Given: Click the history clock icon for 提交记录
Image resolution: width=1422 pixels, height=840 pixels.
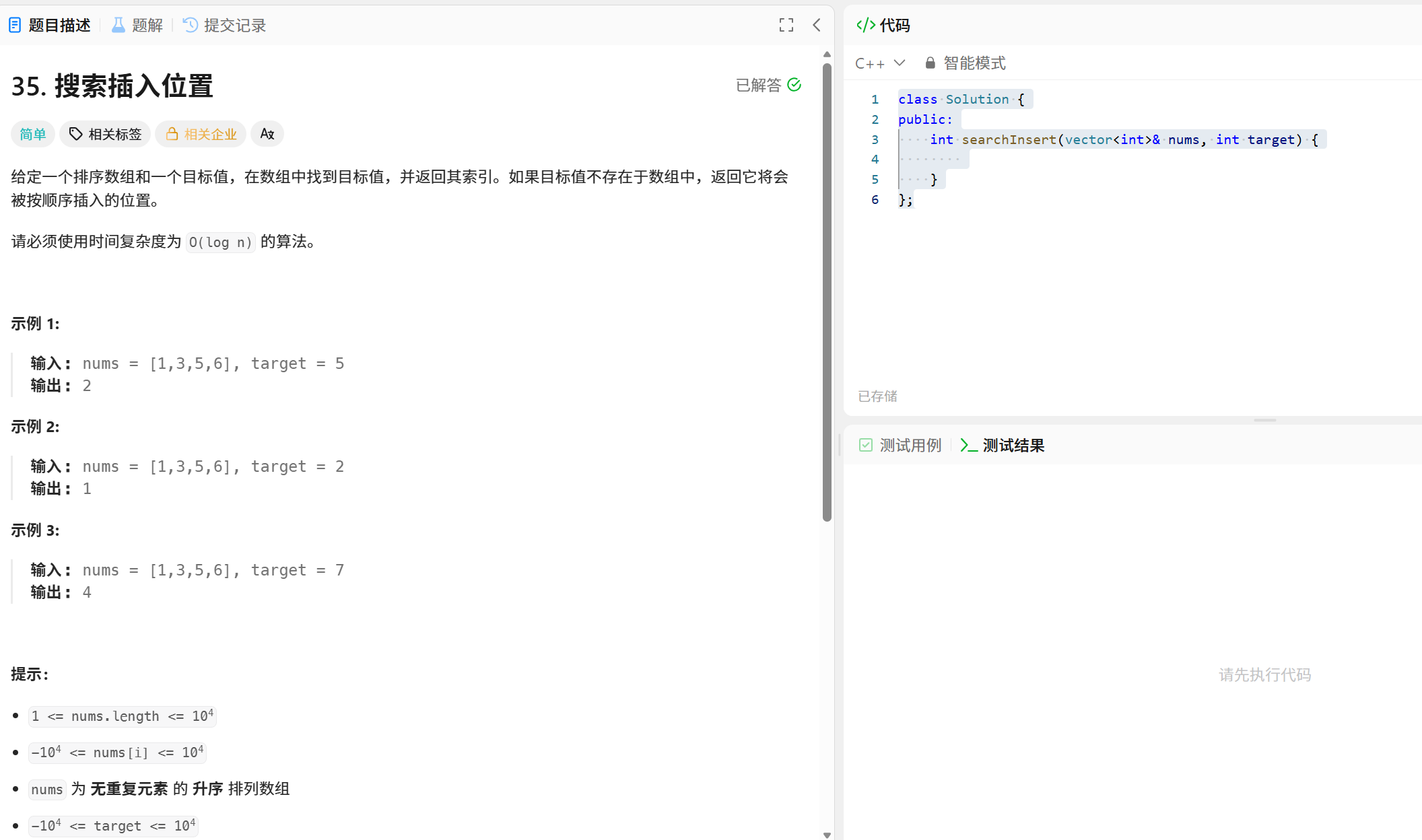Looking at the screenshot, I should 191,25.
